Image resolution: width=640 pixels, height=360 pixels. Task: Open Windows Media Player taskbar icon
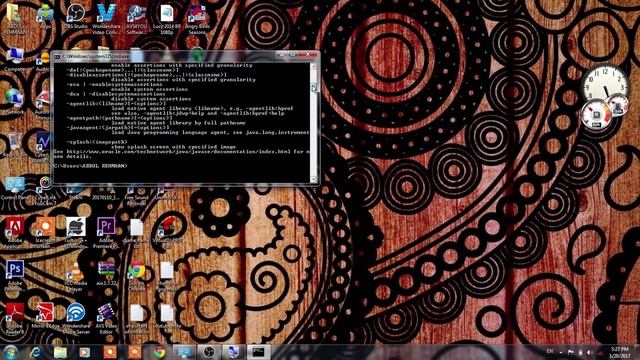(x=85, y=352)
